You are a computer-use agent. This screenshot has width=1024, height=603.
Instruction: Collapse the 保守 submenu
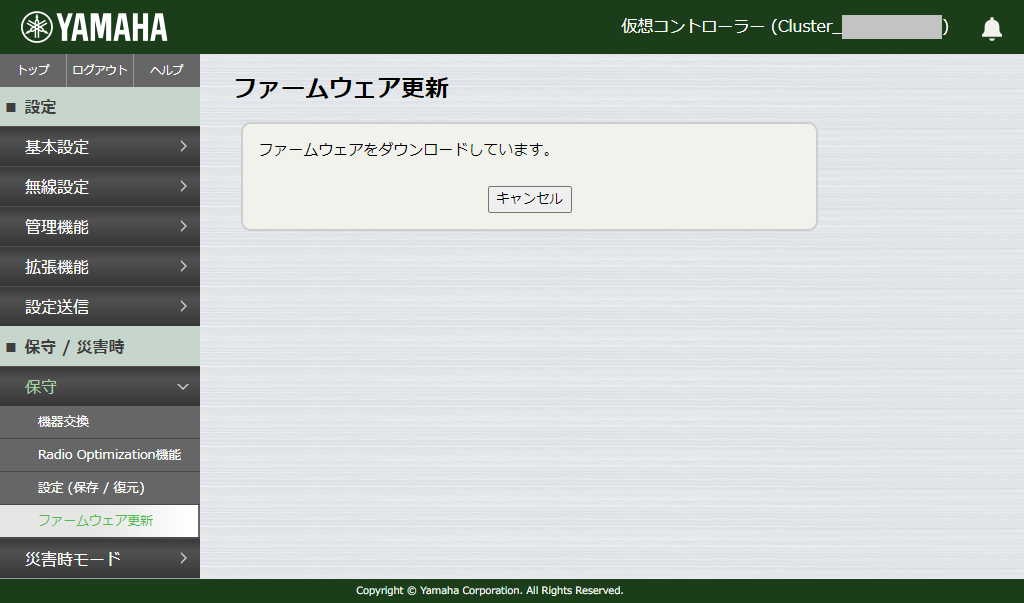tap(100, 386)
